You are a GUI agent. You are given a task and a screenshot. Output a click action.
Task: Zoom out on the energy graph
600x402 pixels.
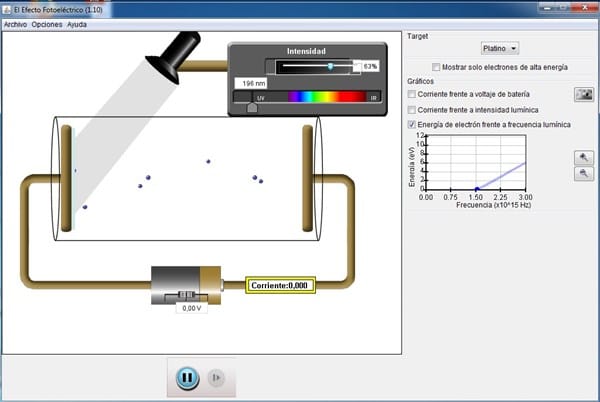(584, 173)
